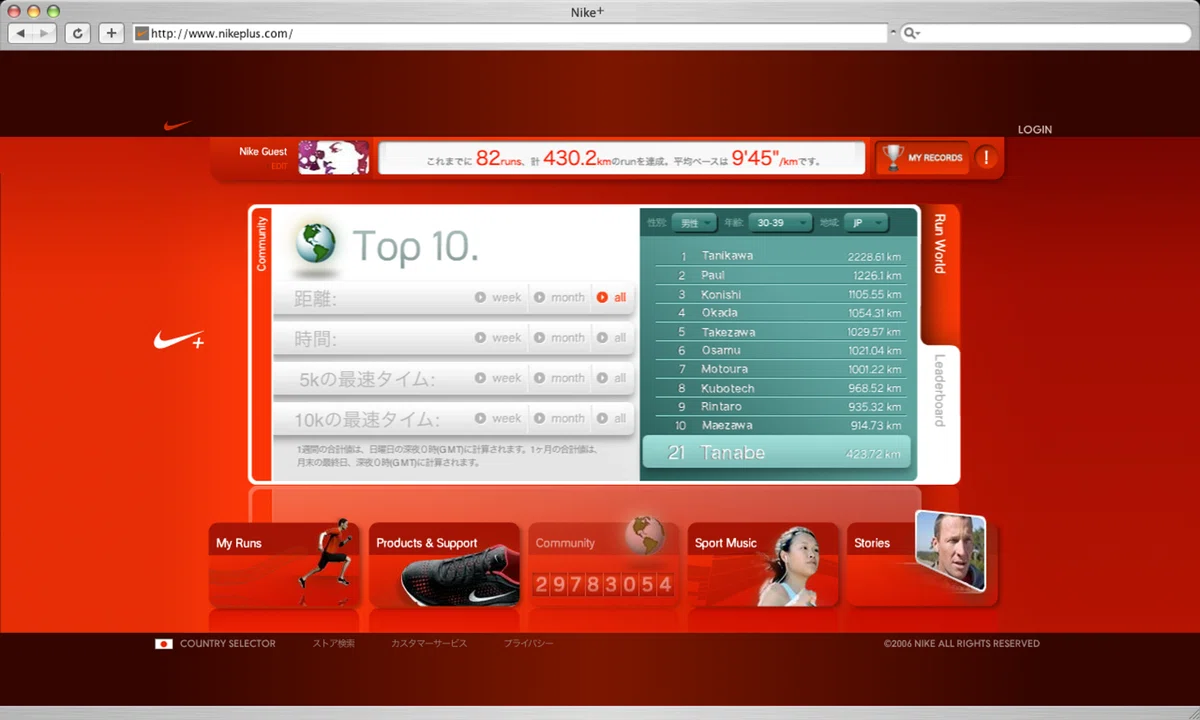The image size is (1200, 720).
Task: Select week for 時間 row
Action: coord(498,338)
